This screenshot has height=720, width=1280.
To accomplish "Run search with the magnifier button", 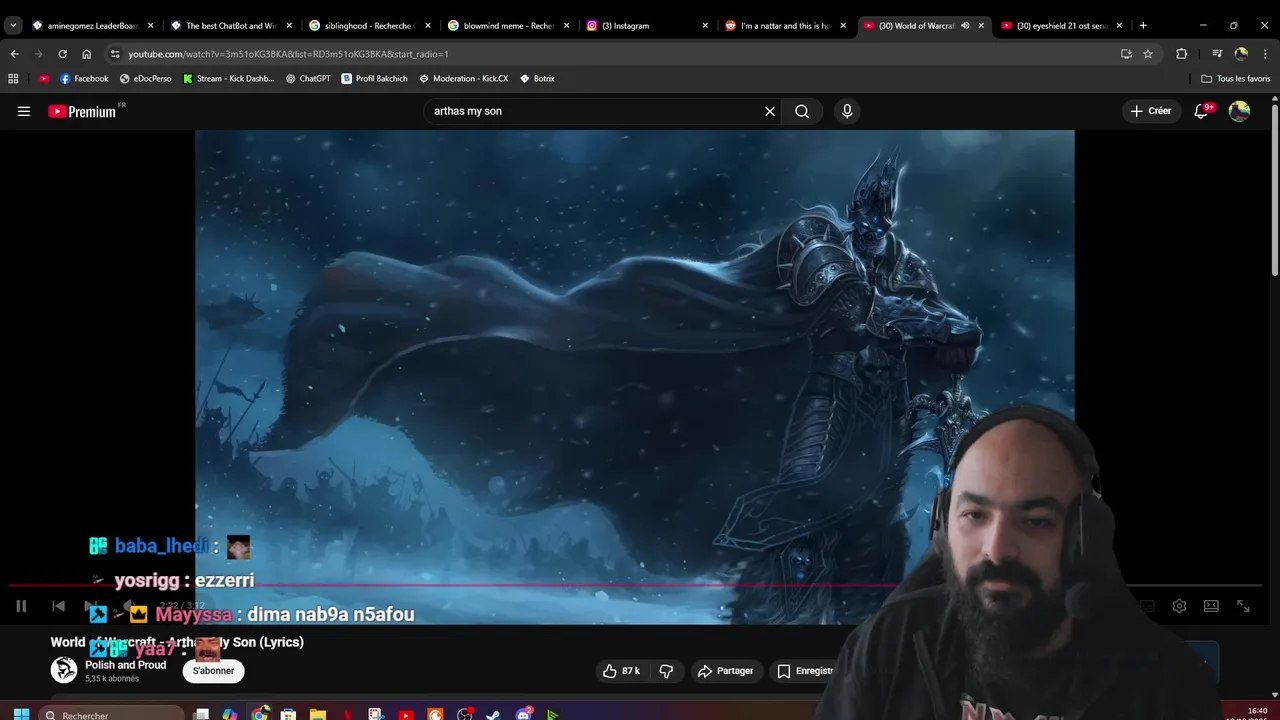I will 802,111.
